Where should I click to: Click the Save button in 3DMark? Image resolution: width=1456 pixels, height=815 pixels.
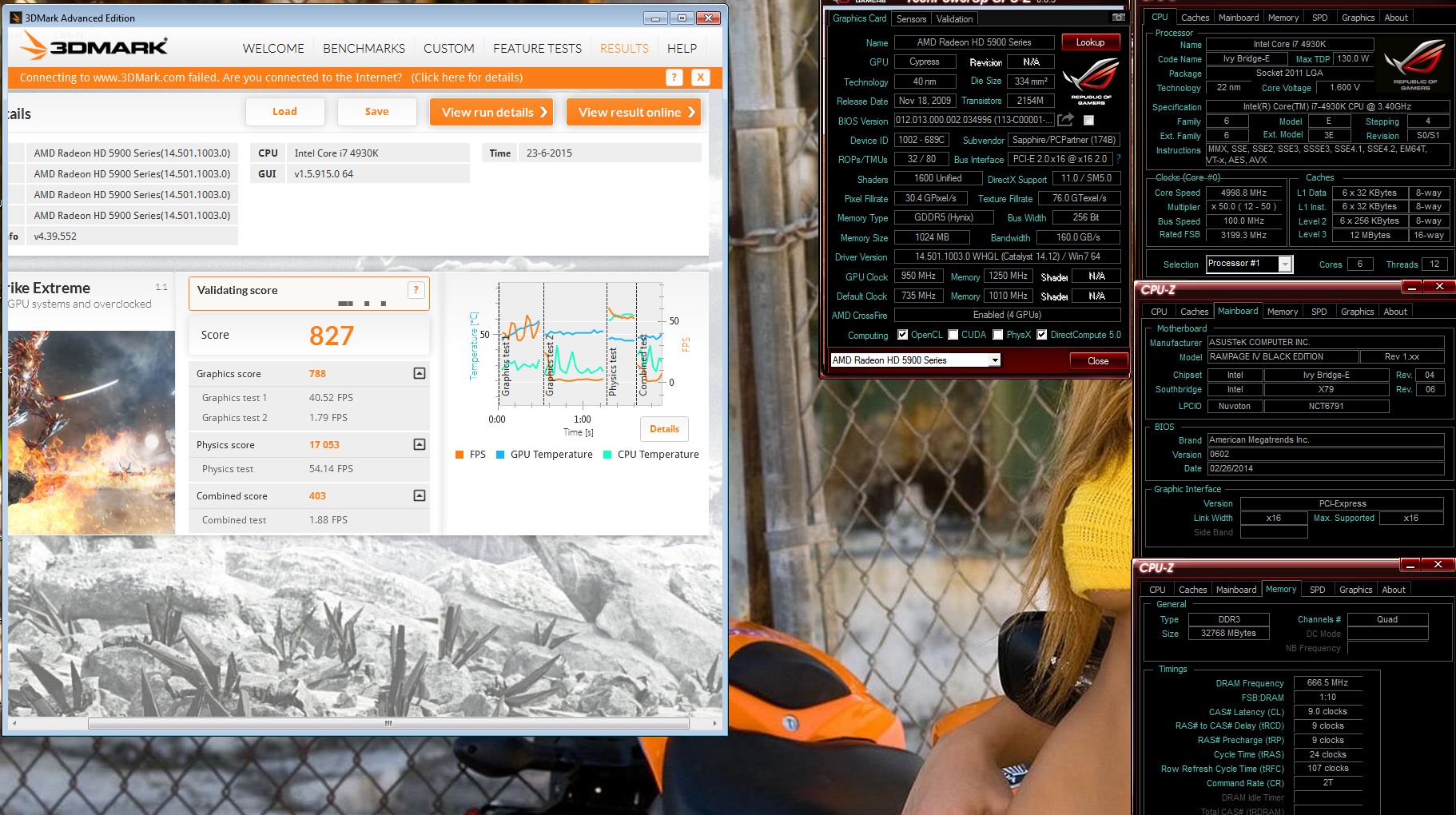[376, 112]
